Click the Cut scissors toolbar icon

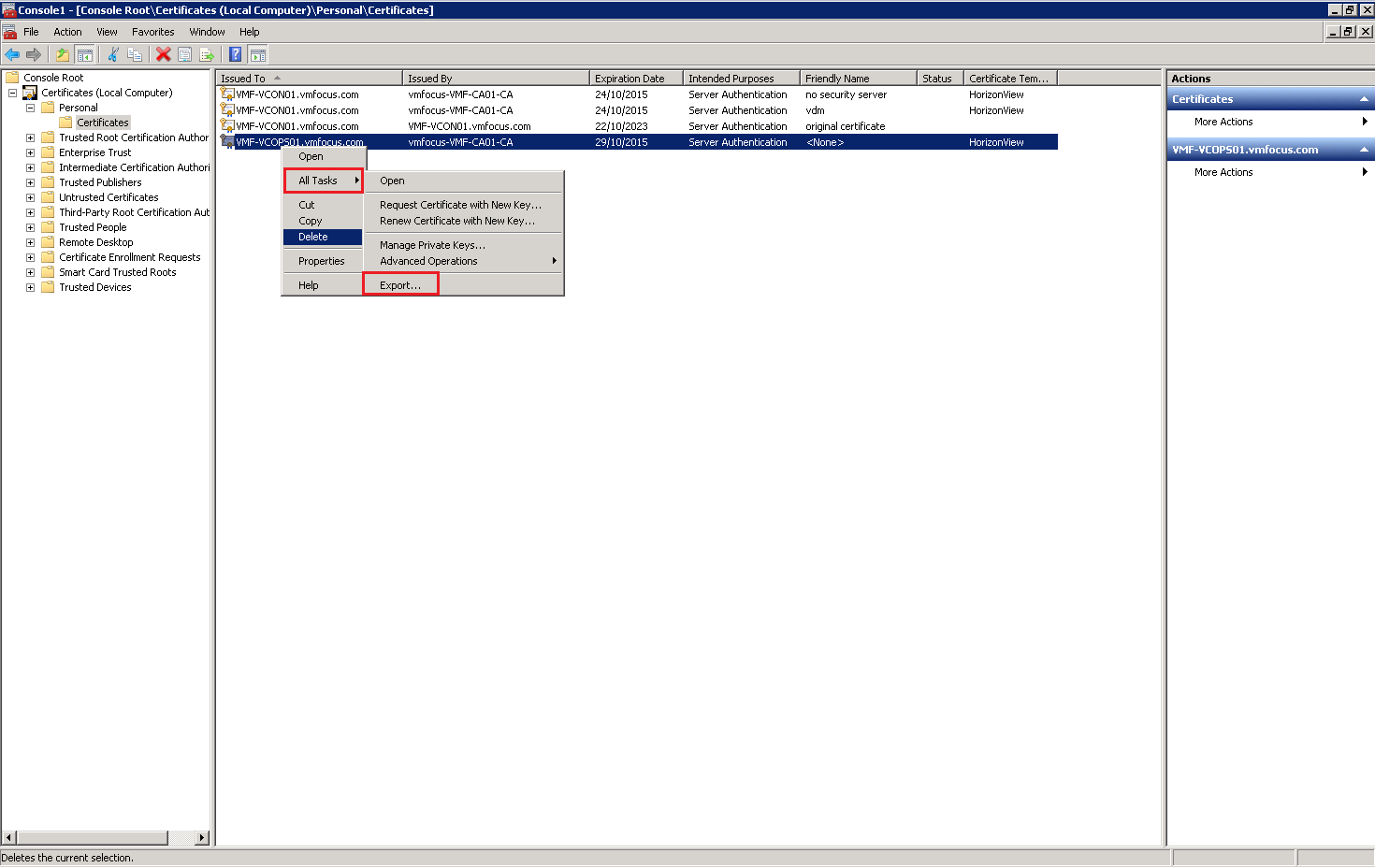tap(113, 55)
